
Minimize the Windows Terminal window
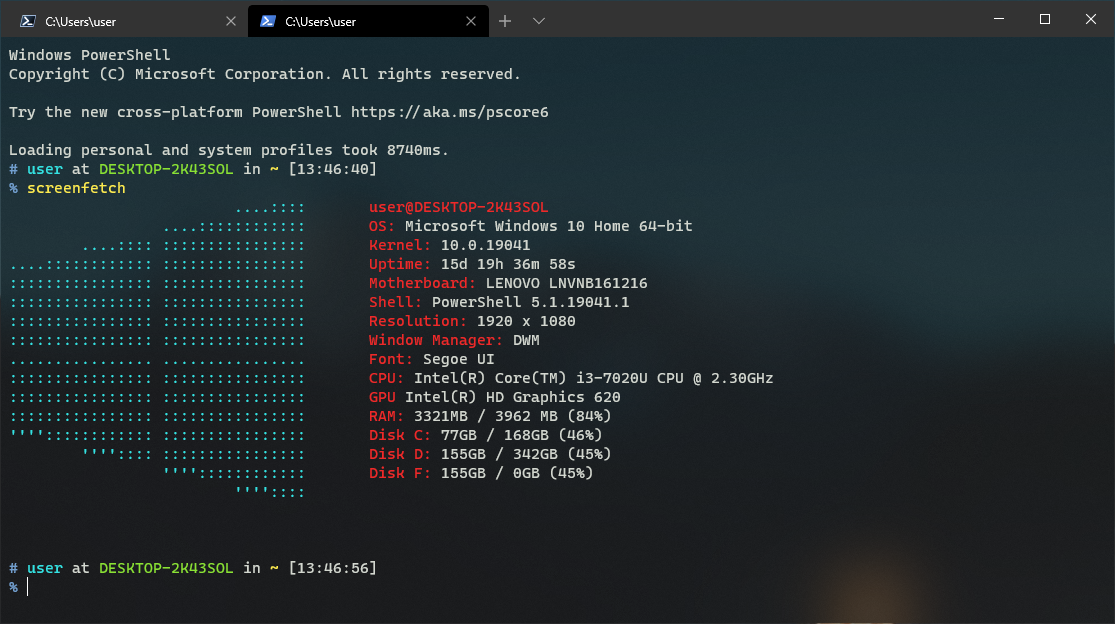(x=999, y=19)
